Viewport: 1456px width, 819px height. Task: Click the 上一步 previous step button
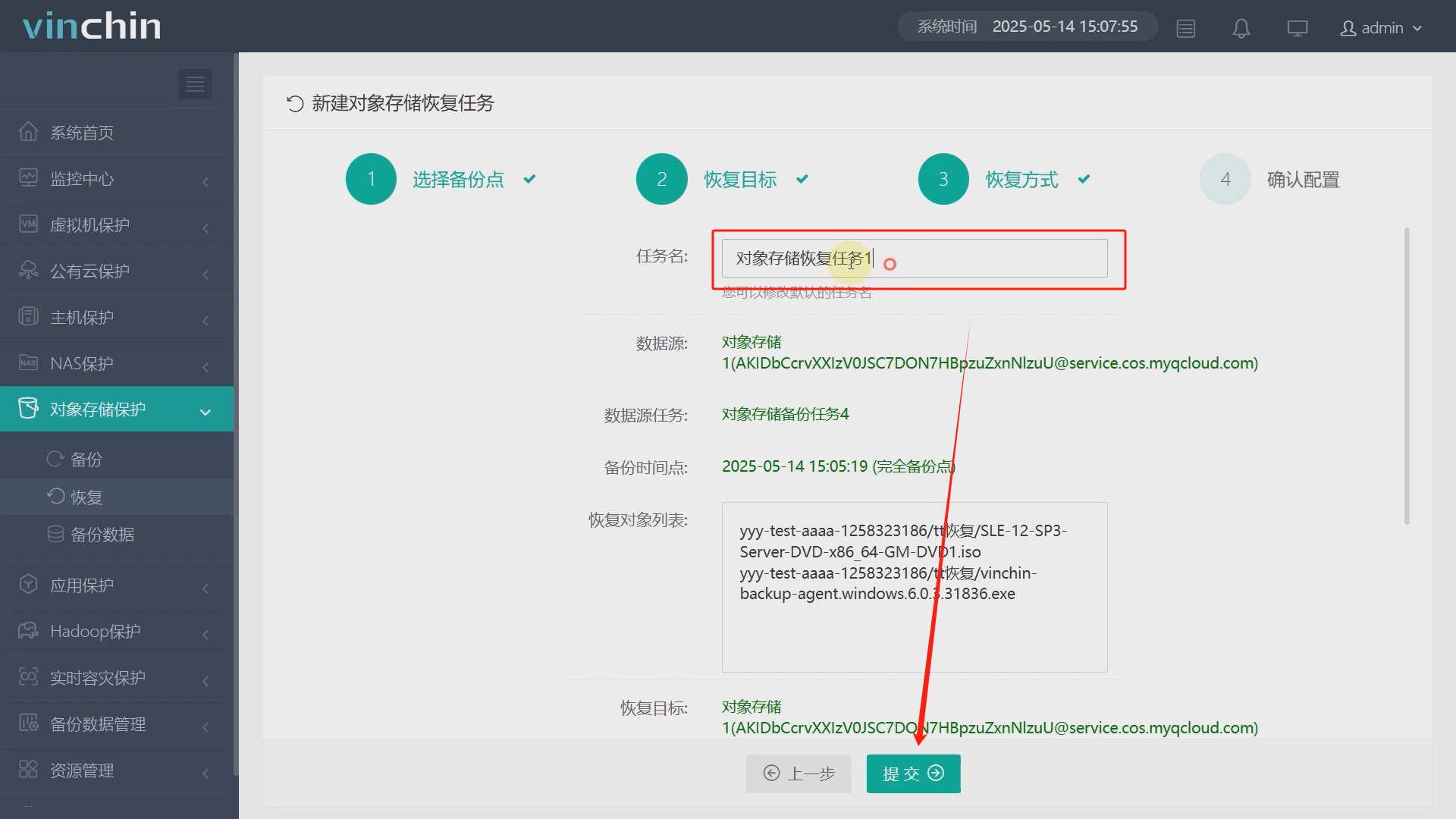coord(799,773)
